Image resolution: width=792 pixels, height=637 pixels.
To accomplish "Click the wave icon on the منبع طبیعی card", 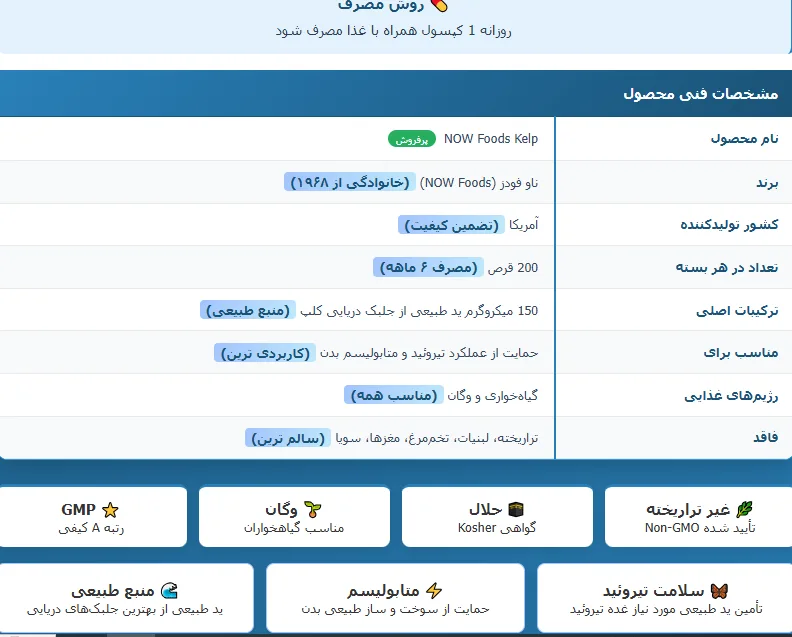I will [169, 590].
